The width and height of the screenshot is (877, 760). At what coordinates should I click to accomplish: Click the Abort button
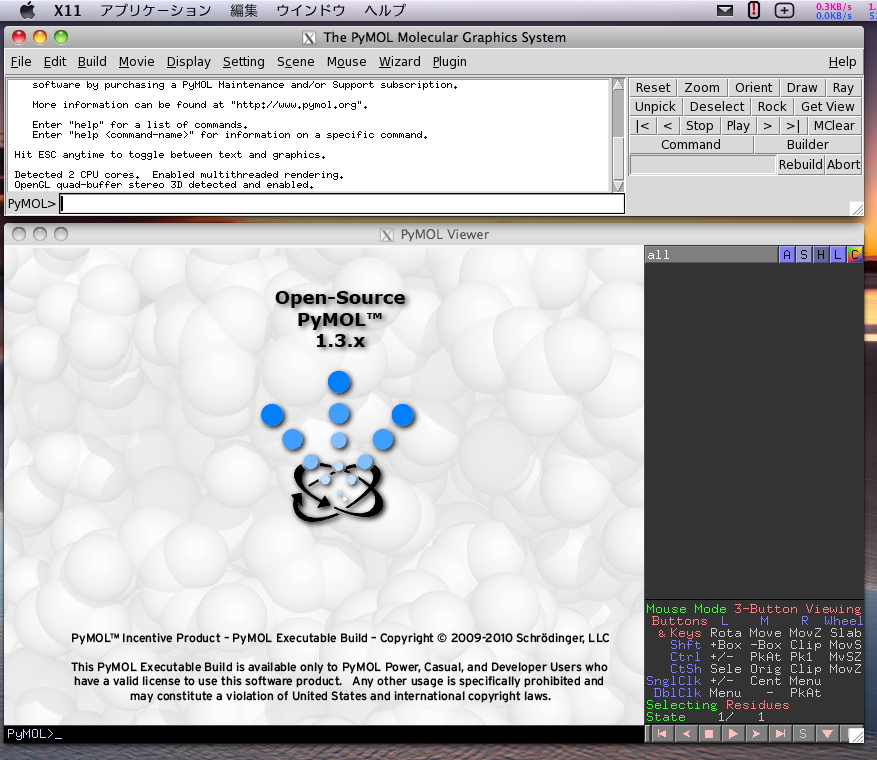point(843,164)
